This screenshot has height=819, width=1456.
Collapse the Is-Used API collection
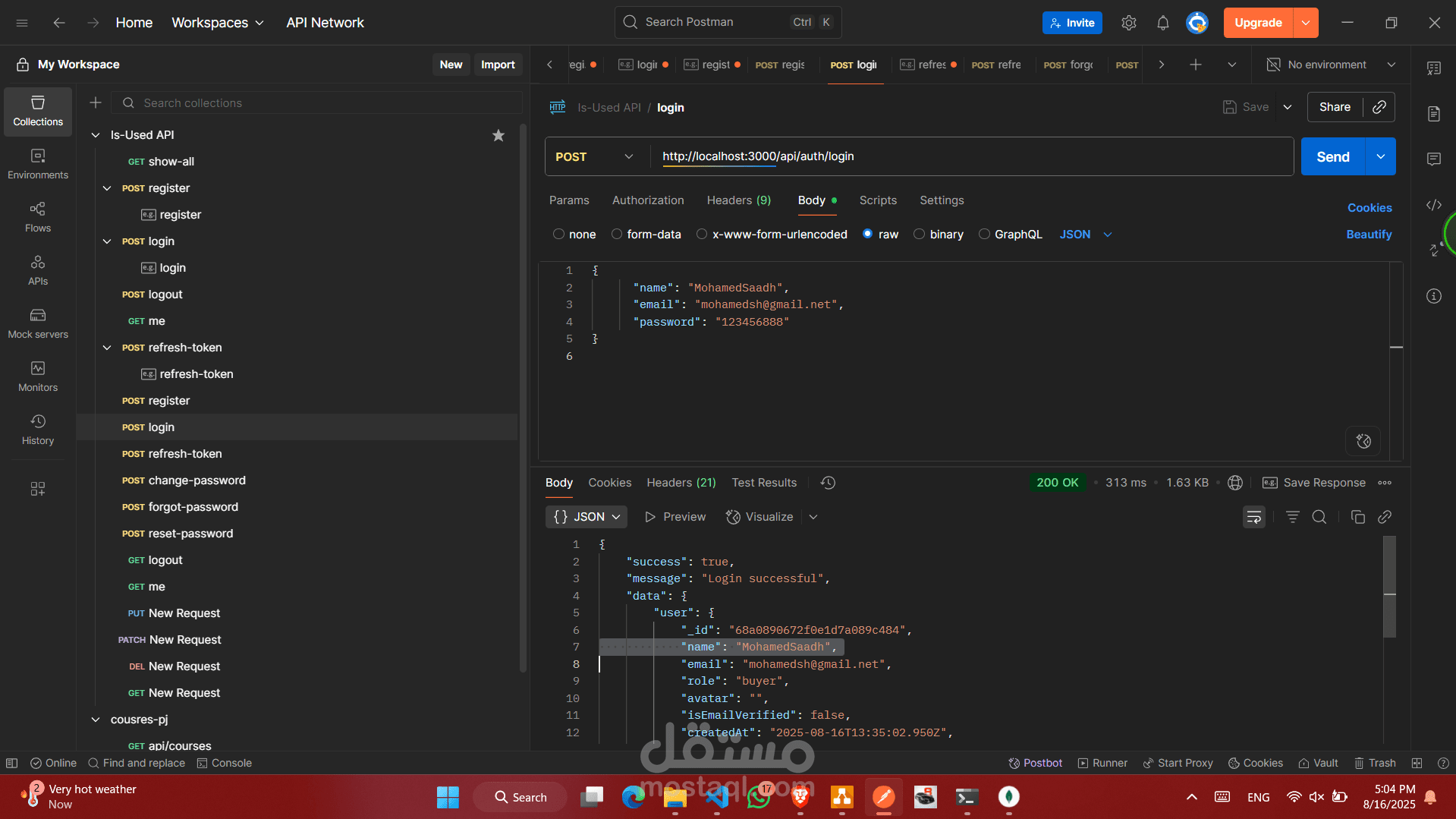[x=96, y=135]
